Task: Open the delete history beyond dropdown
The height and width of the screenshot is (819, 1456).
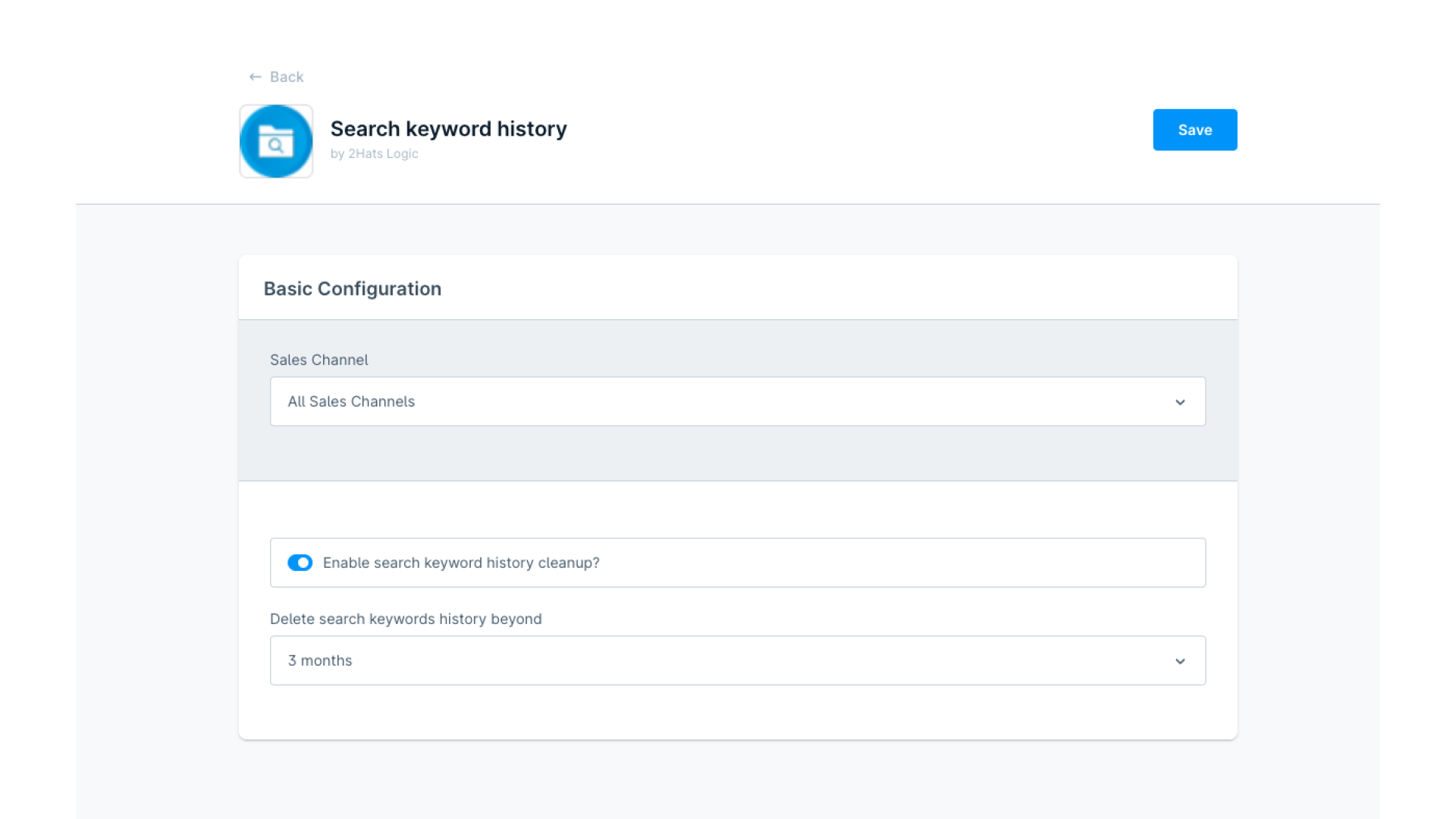Action: tap(738, 661)
